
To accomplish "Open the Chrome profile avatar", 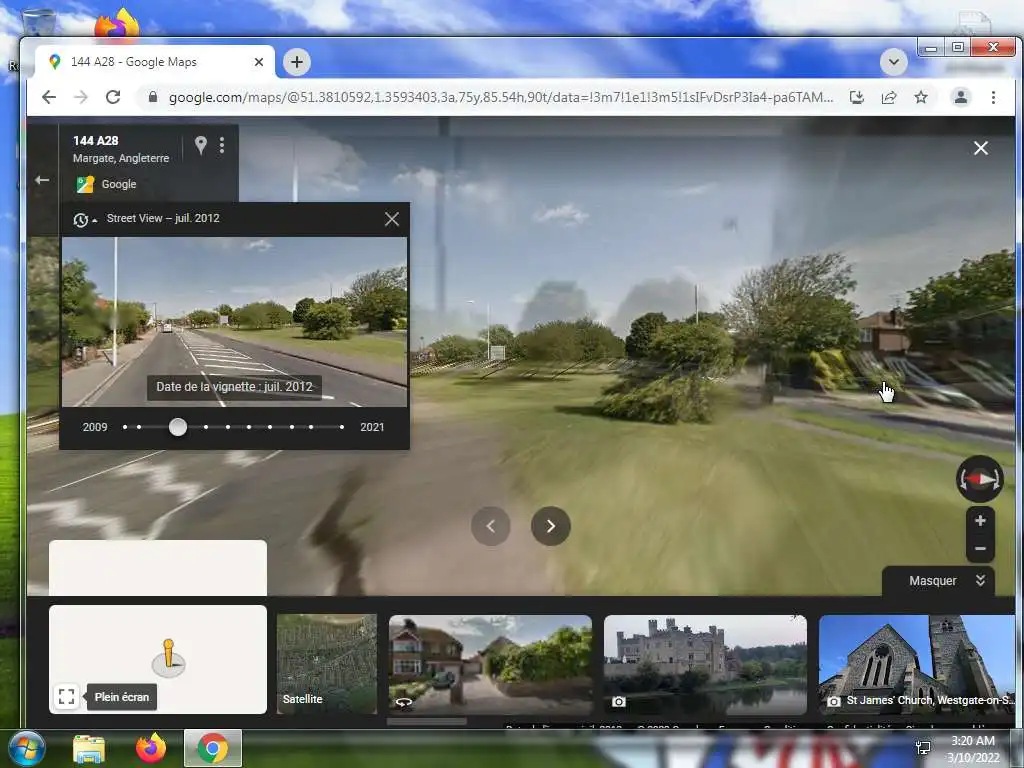I will click(961, 97).
